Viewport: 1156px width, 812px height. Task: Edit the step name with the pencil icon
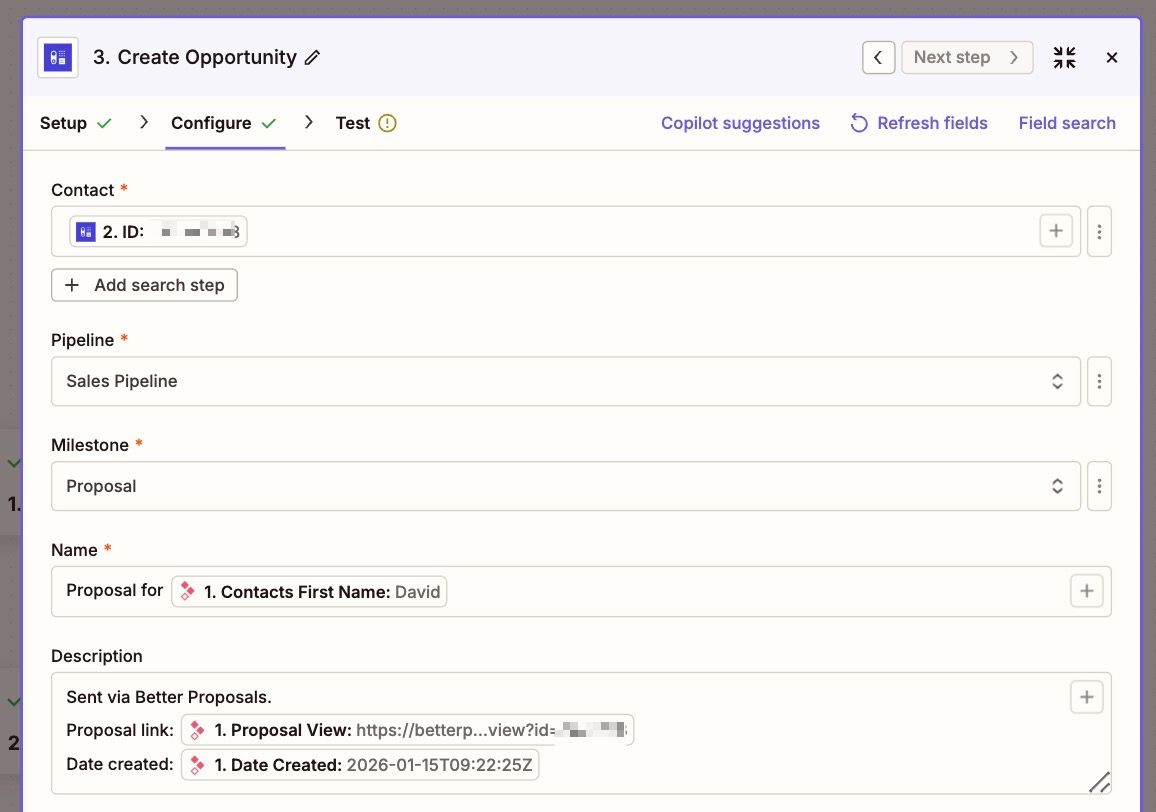pos(312,58)
